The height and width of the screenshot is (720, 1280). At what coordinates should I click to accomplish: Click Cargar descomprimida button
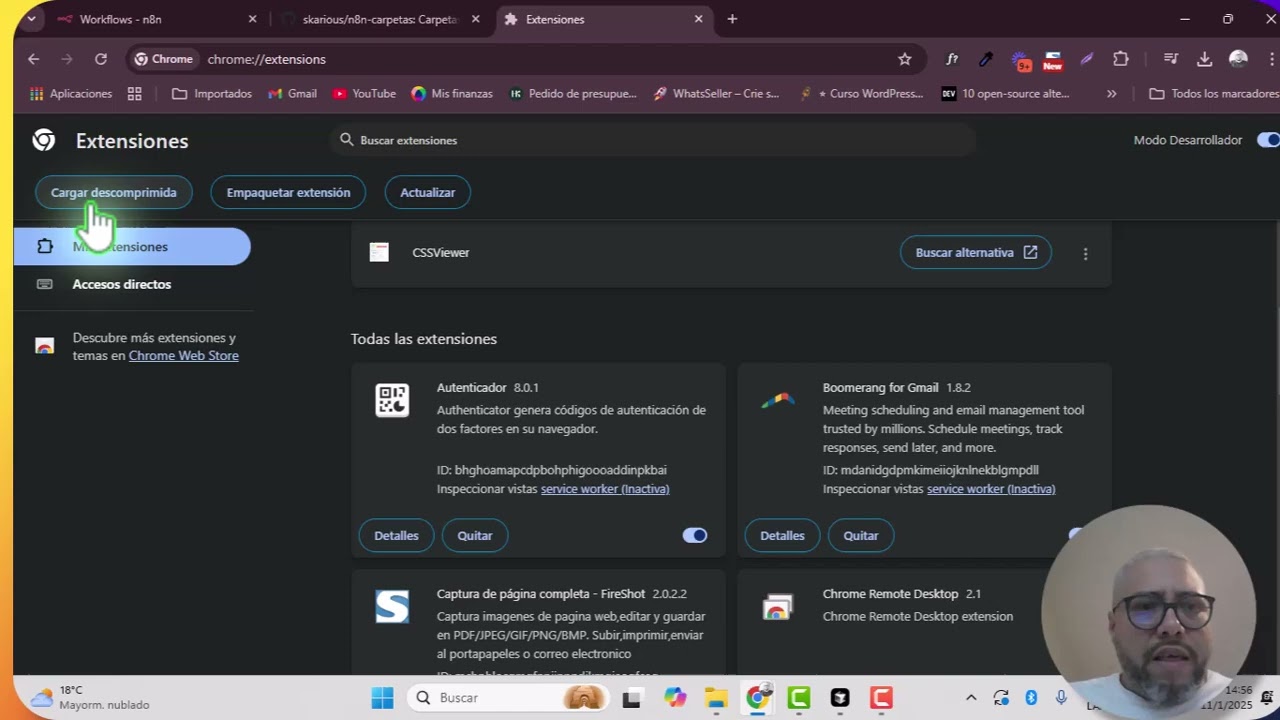click(114, 192)
